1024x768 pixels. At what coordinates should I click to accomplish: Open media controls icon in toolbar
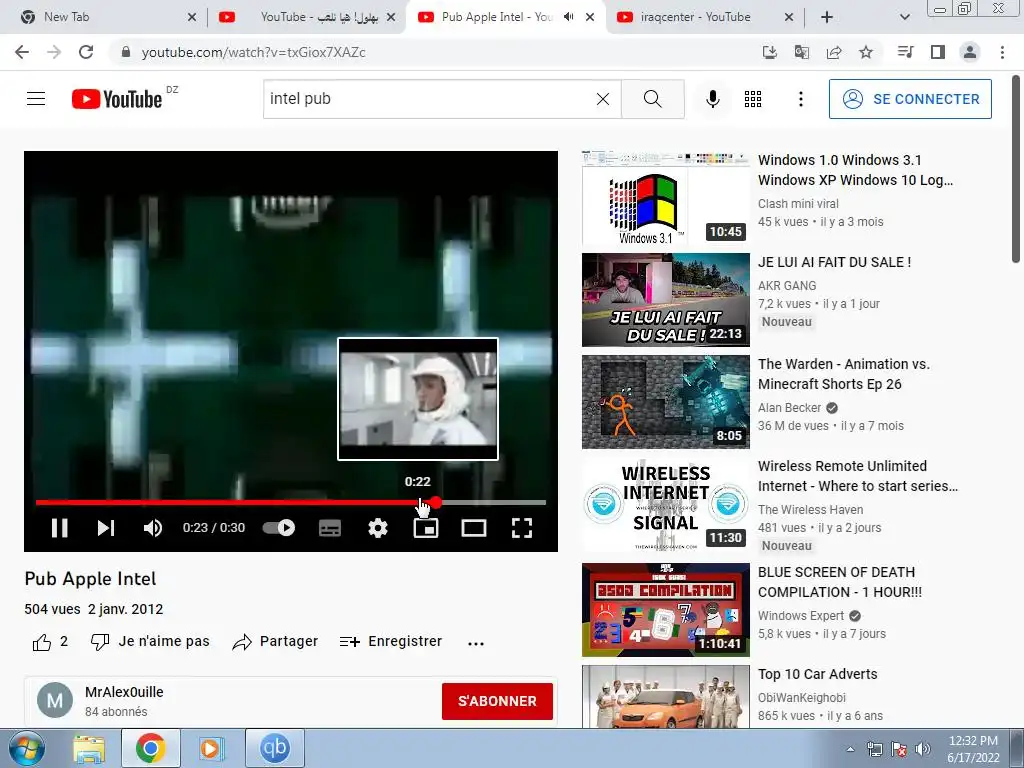coord(905,52)
